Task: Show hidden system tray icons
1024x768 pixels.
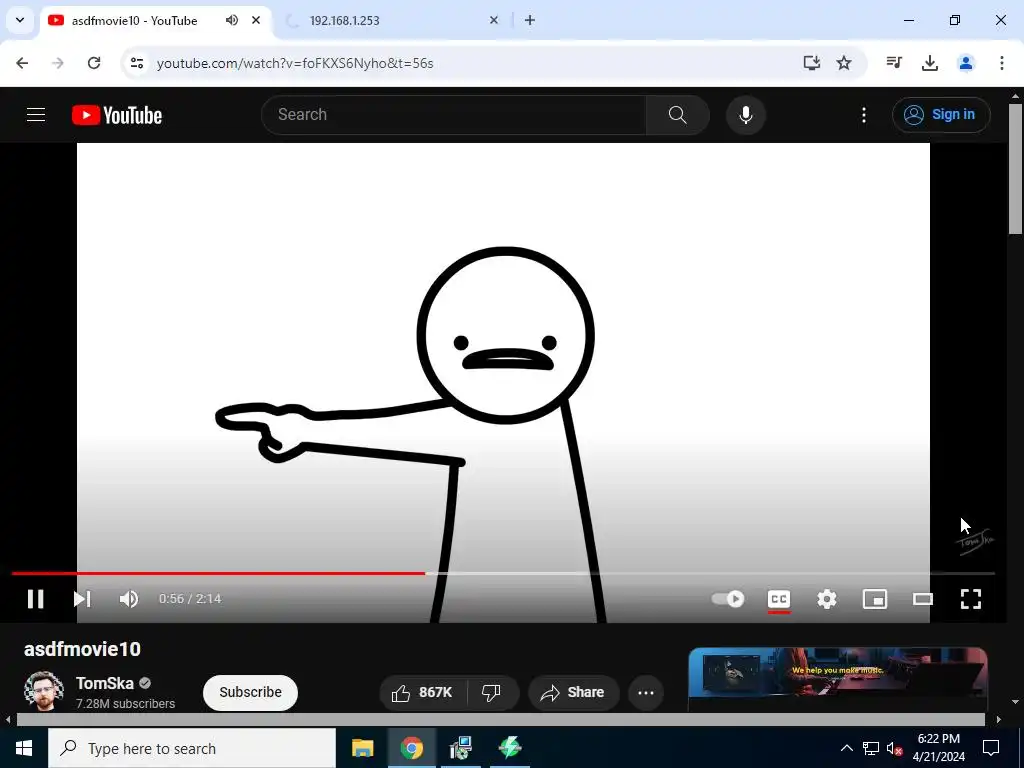Action: [x=846, y=748]
